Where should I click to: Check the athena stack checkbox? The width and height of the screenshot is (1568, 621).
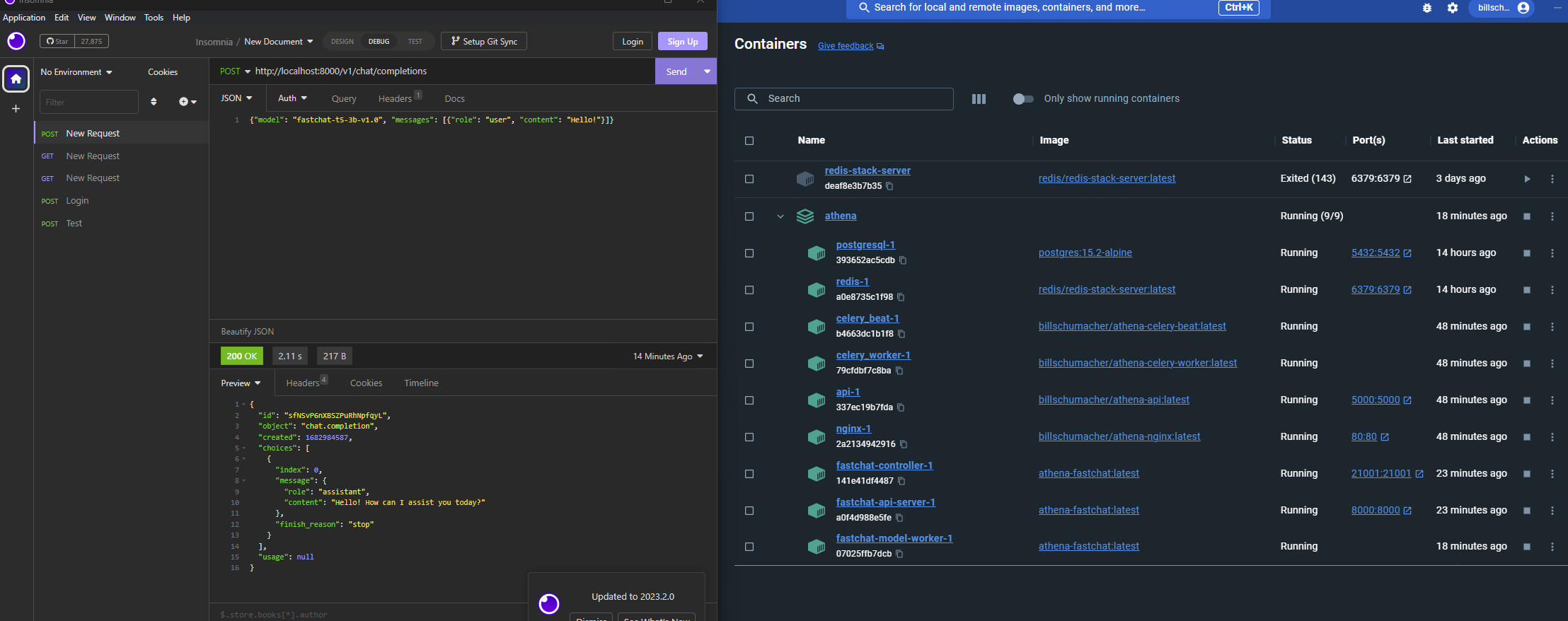[x=749, y=216]
